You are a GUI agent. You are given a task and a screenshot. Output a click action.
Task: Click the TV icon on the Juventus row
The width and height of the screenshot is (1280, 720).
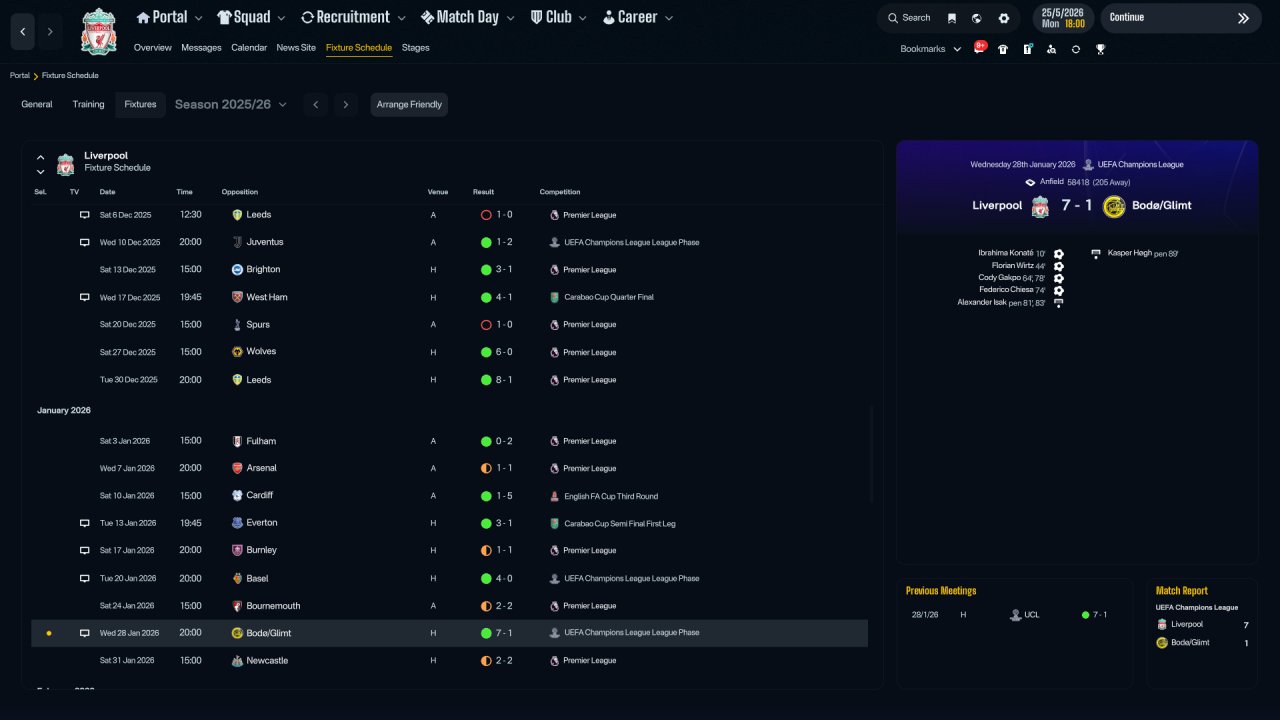point(85,242)
